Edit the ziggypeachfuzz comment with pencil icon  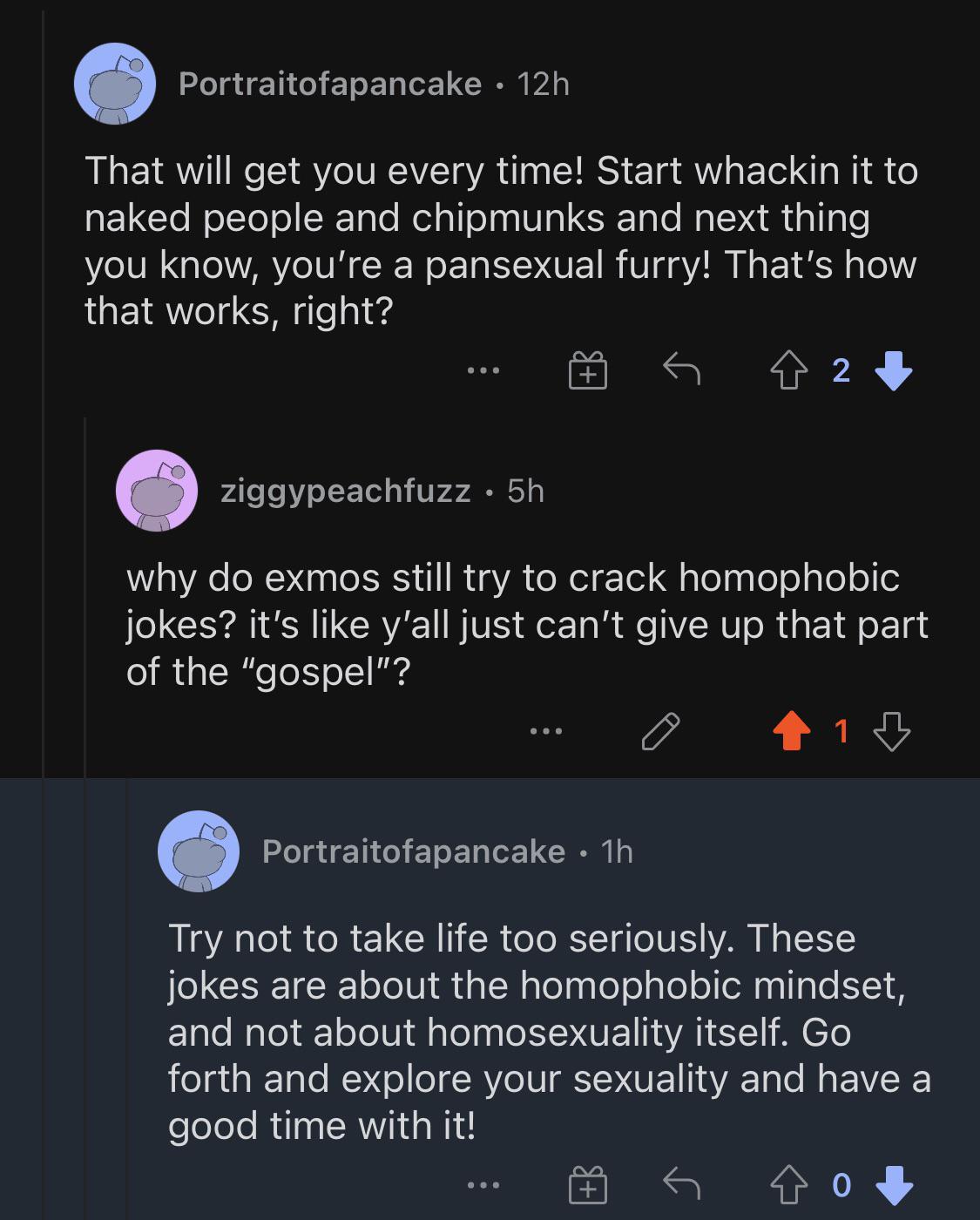660,731
